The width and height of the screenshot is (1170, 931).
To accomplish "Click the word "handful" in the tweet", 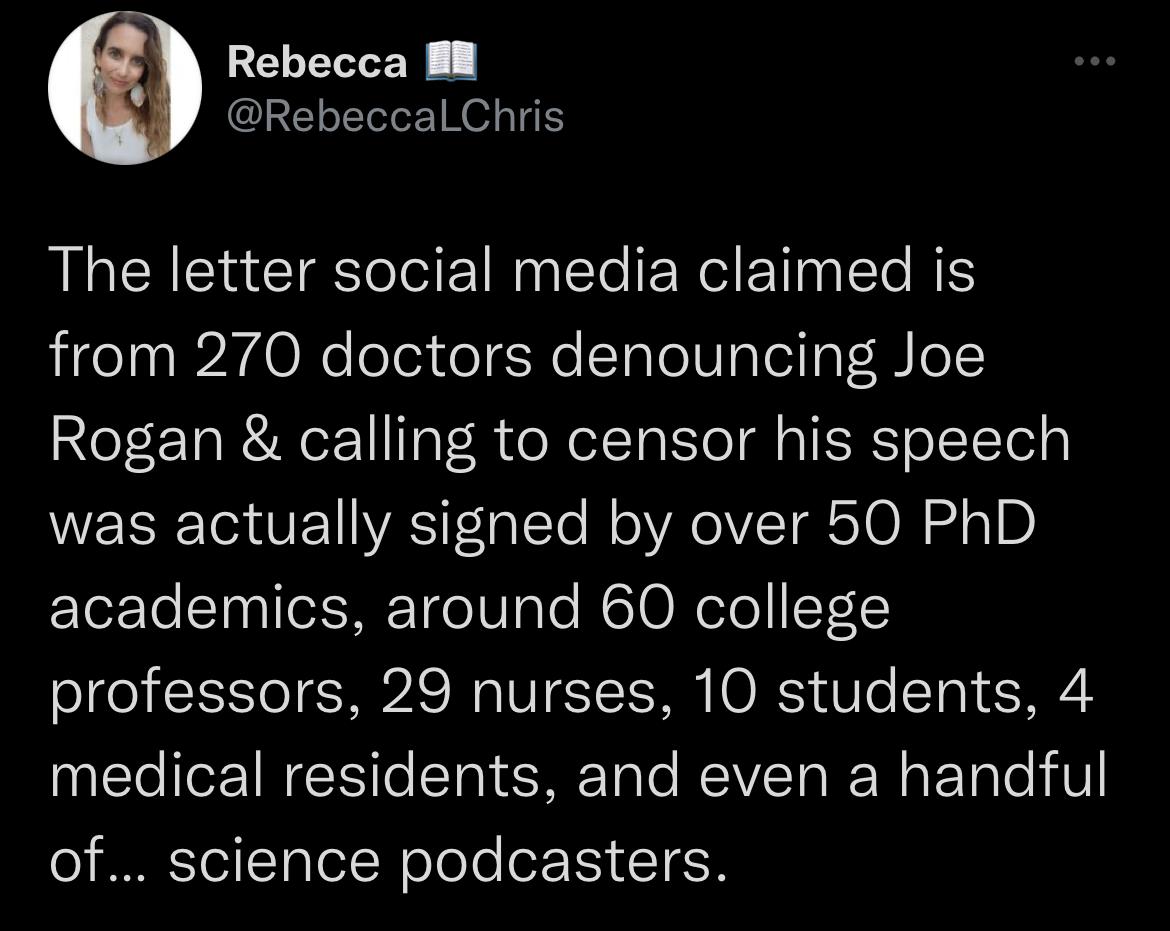I will (x=1002, y=775).
